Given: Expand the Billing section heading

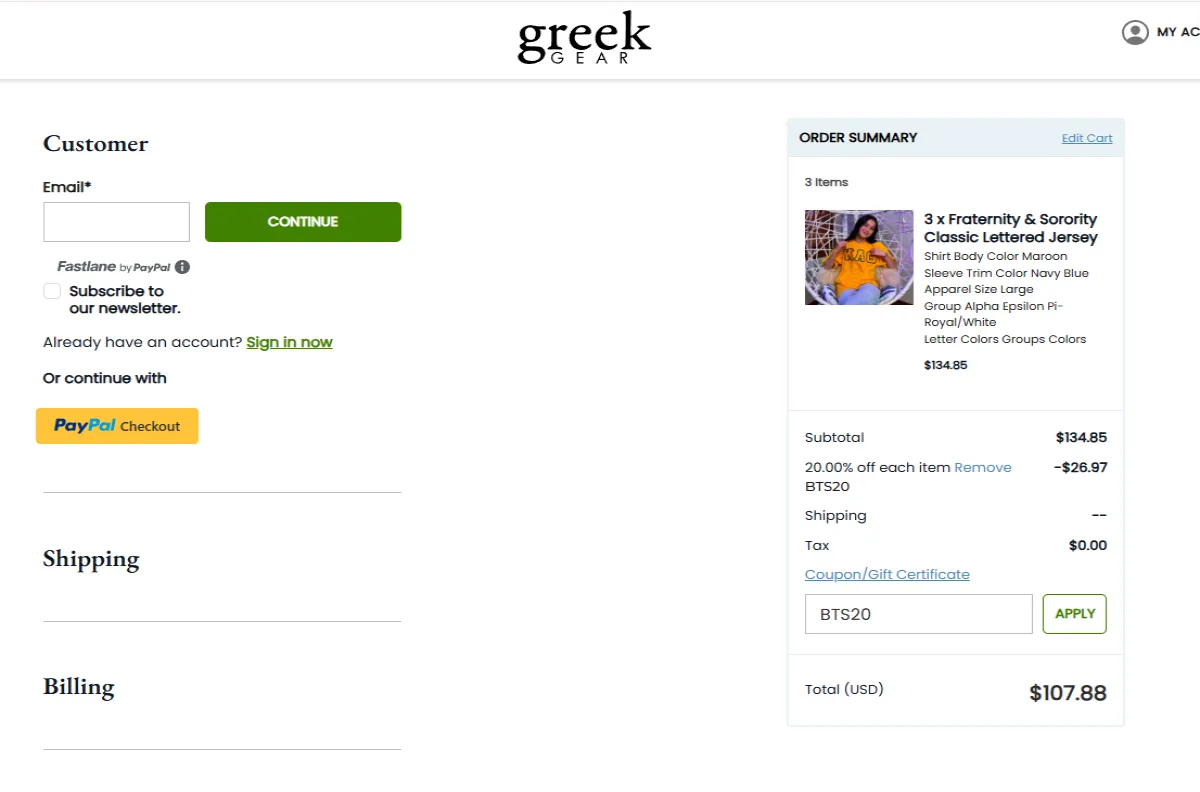Looking at the screenshot, I should coord(79,687).
